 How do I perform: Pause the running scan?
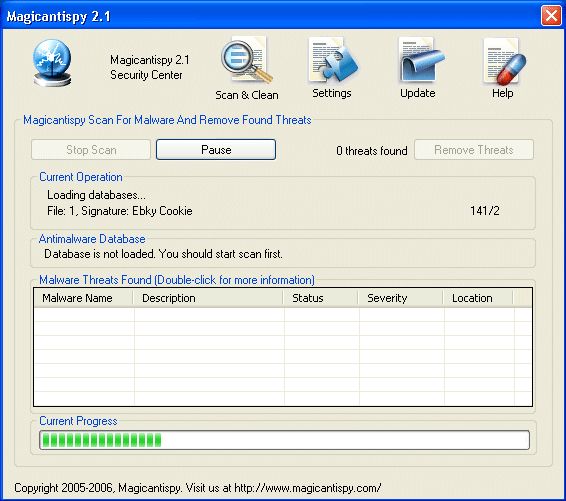pyautogui.click(x=216, y=149)
